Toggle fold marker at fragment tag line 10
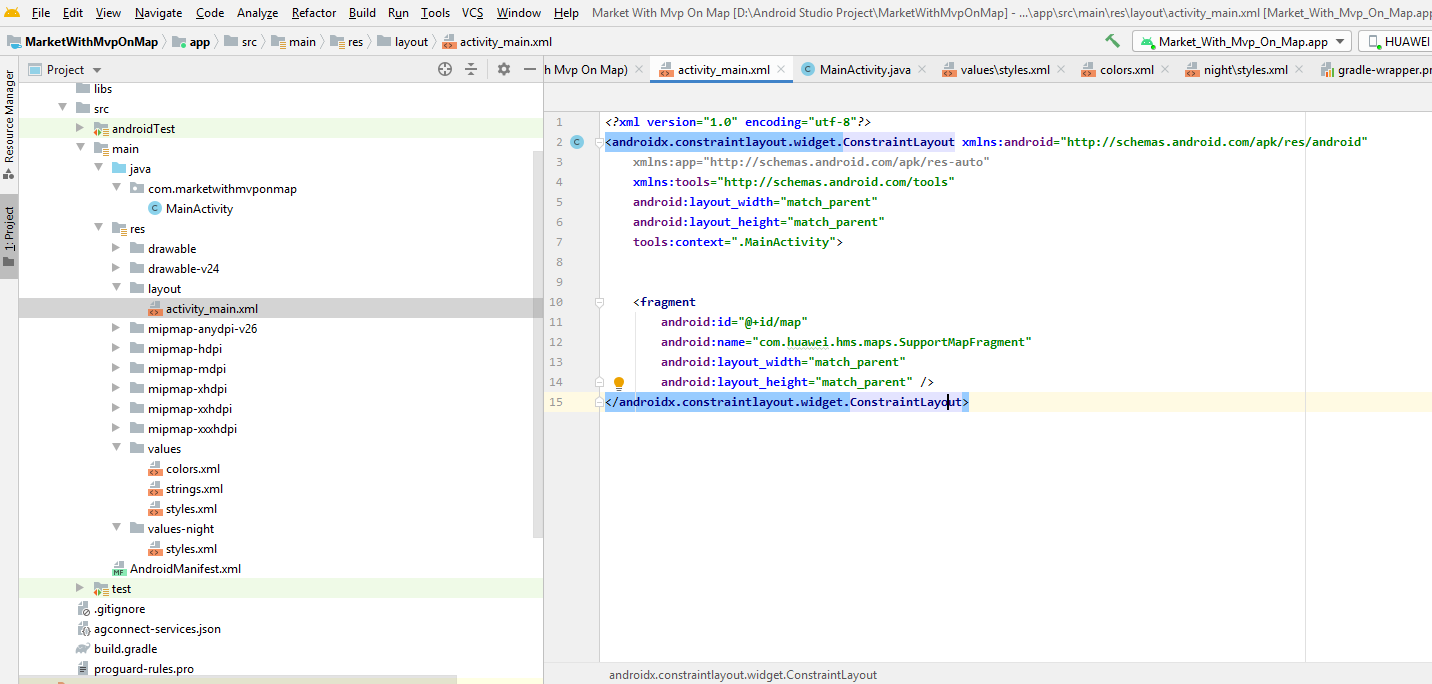 click(x=599, y=302)
